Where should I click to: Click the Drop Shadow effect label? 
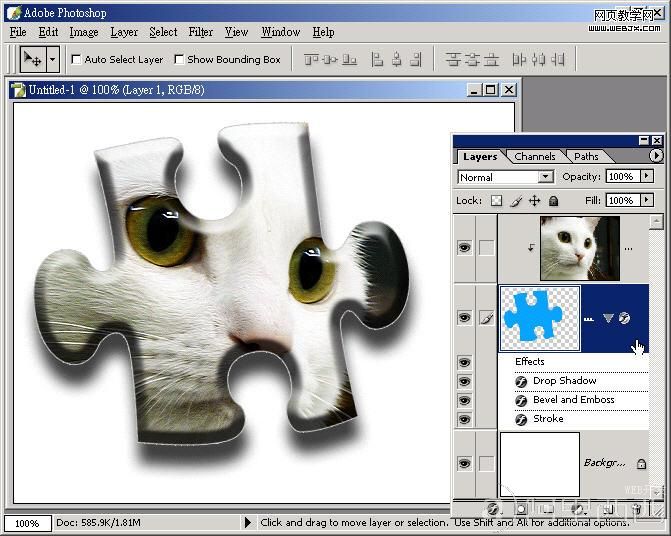click(x=564, y=381)
